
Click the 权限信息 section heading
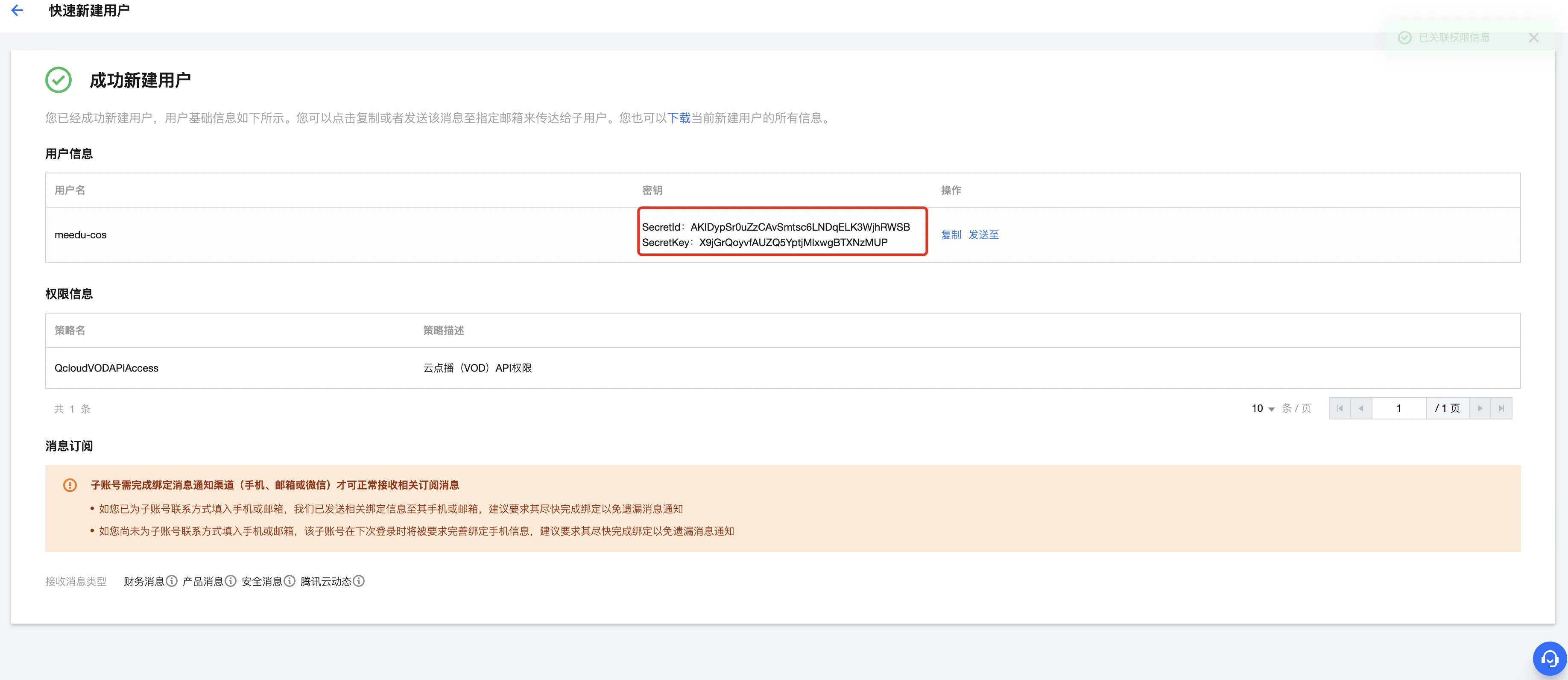[69, 294]
